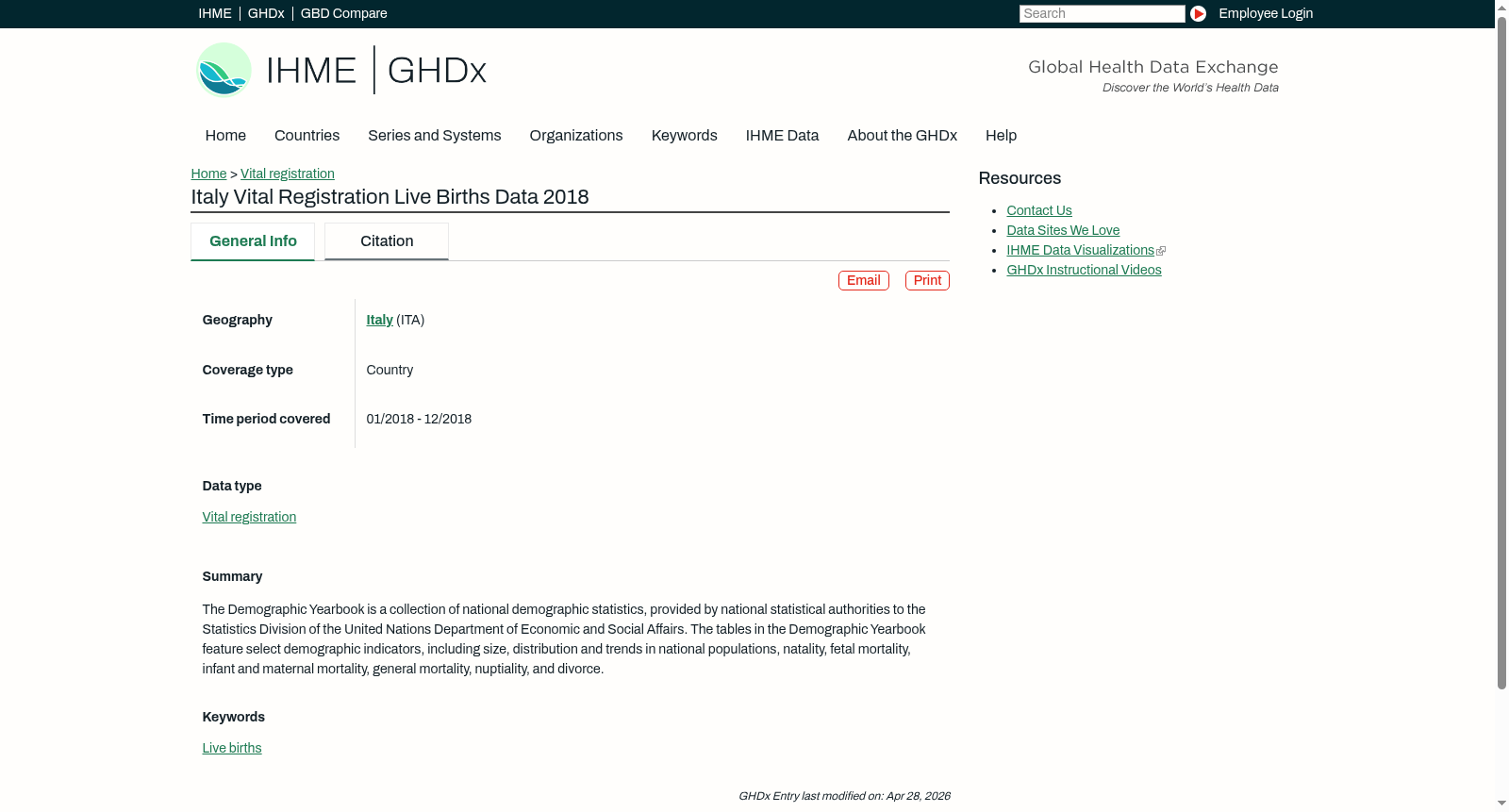
Task: Switch to the General Info tab
Action: [x=253, y=241]
